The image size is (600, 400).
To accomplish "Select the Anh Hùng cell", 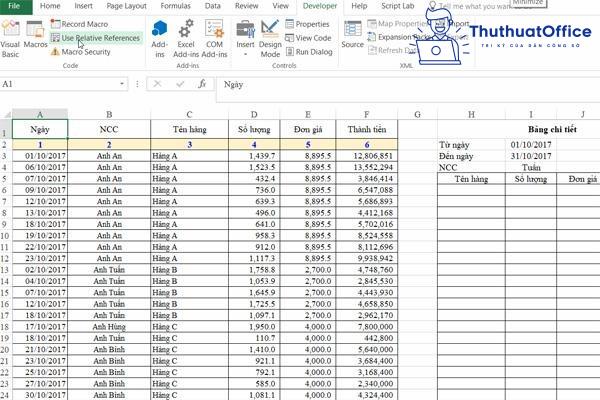I will click(x=109, y=327).
